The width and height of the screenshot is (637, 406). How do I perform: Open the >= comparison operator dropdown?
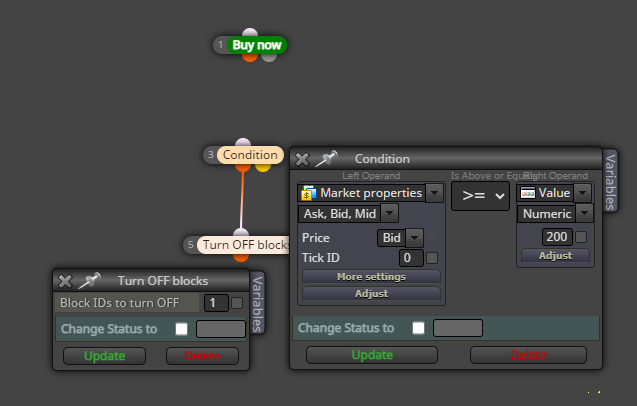point(480,196)
